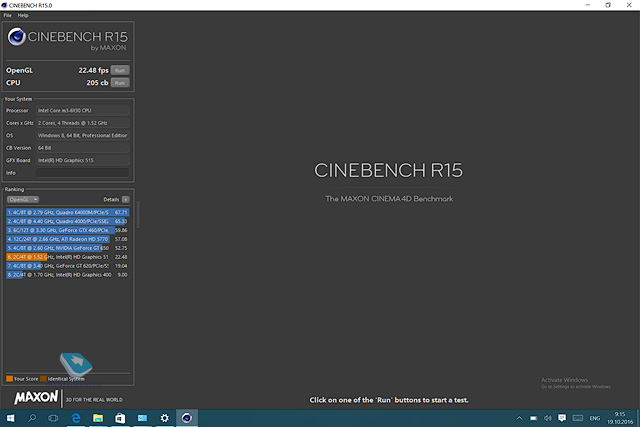640x427 pixels.
Task: Run the OpenGL benchmark test
Action: point(120,70)
